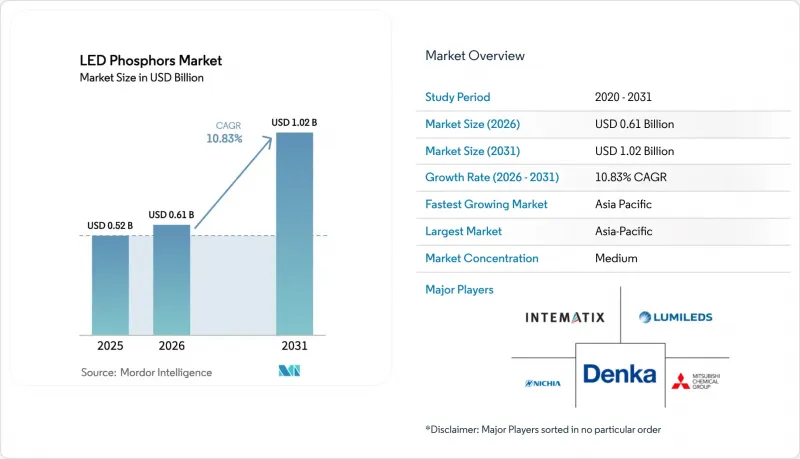Click the major players disclaimer text
The height and width of the screenshot is (459, 800).
543,429
